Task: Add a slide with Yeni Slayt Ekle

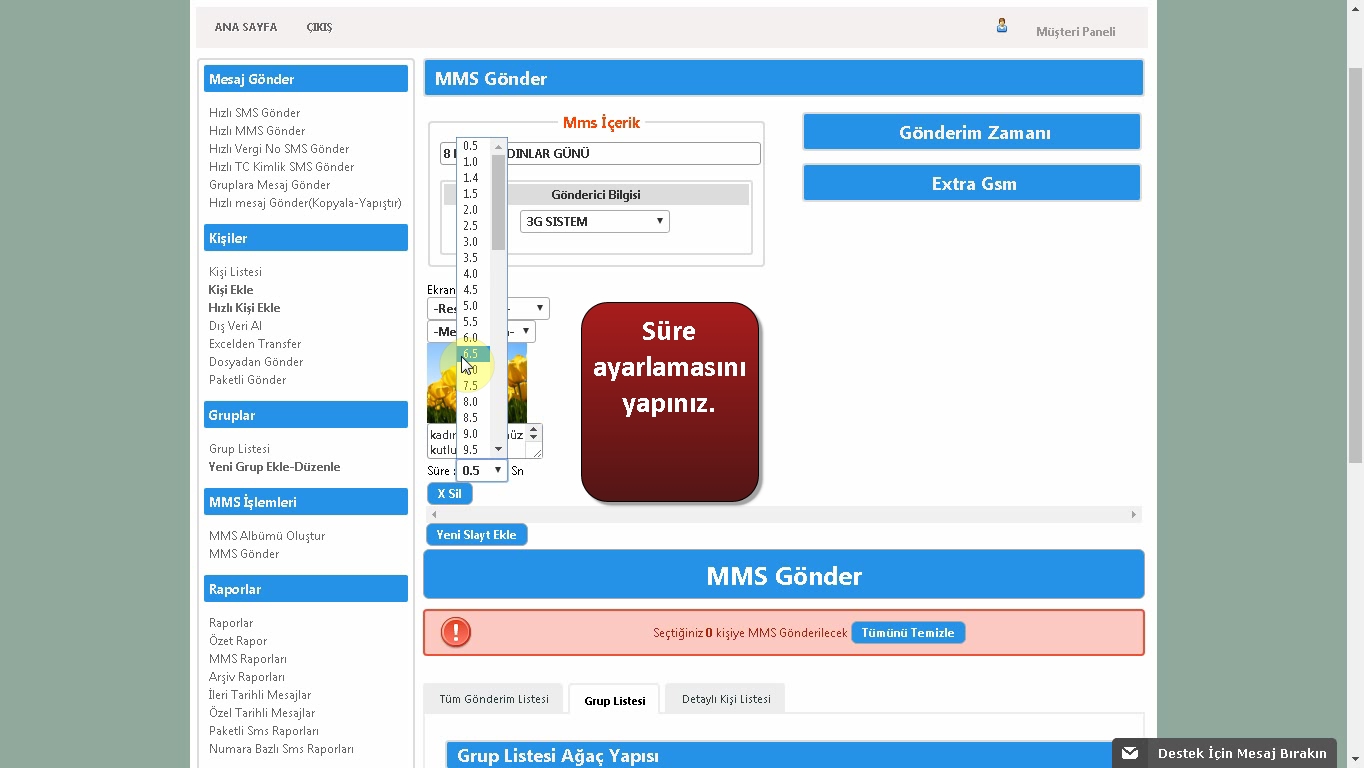Action: click(476, 535)
